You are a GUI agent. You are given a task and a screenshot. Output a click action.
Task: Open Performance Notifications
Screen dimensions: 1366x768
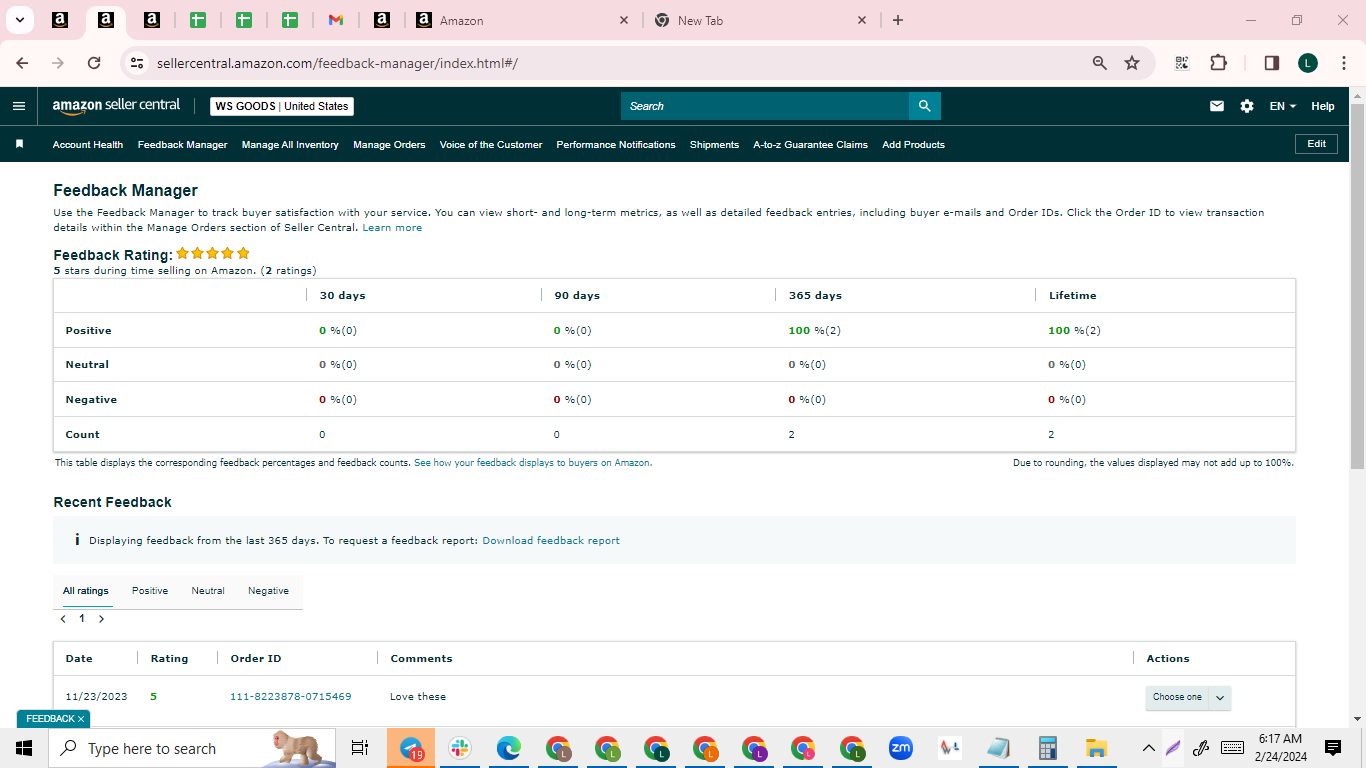click(x=616, y=145)
